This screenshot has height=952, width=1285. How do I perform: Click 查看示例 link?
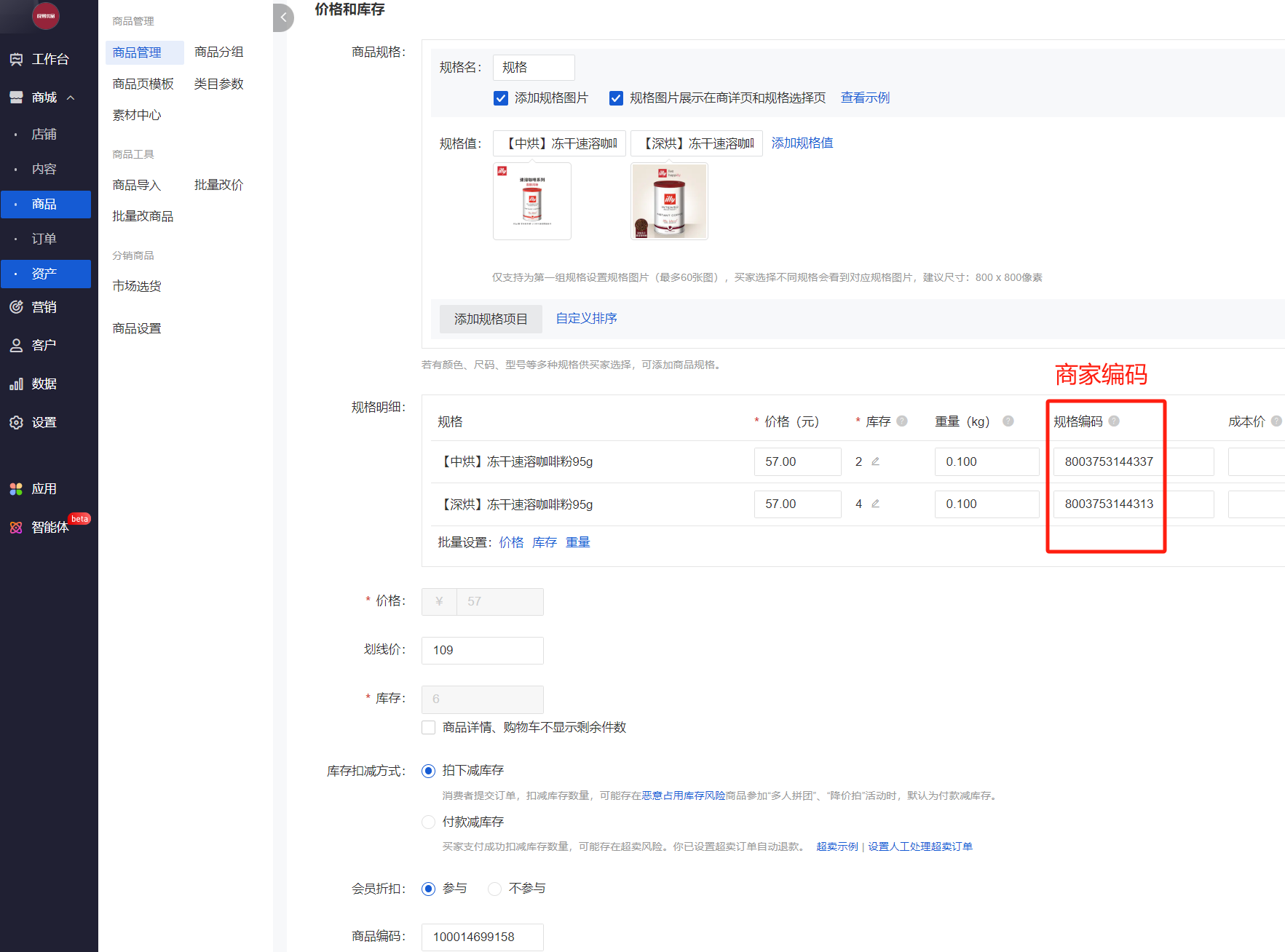pyautogui.click(x=865, y=98)
